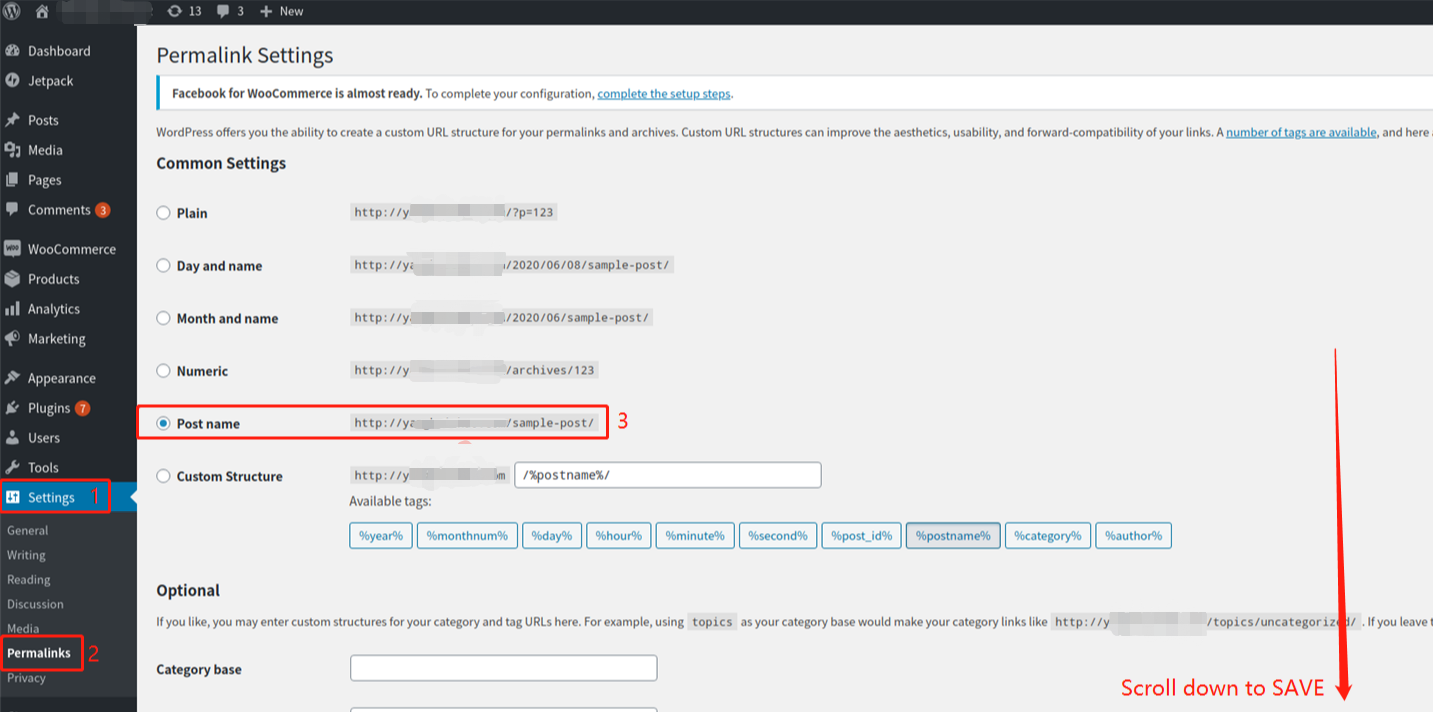Open Privacy settings submenu
Screen dimensions: 1433x712
[x=27, y=678]
